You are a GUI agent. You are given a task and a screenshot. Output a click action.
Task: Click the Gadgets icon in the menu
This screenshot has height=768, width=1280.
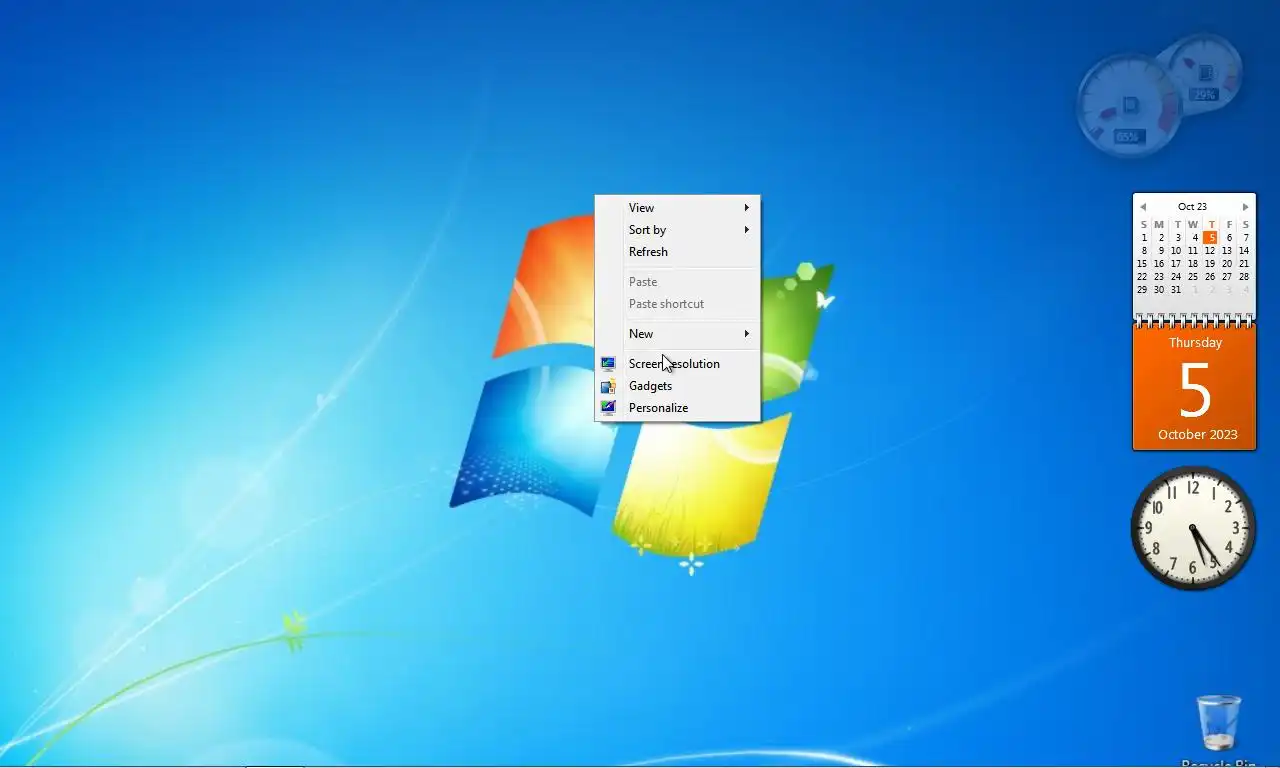(608, 386)
